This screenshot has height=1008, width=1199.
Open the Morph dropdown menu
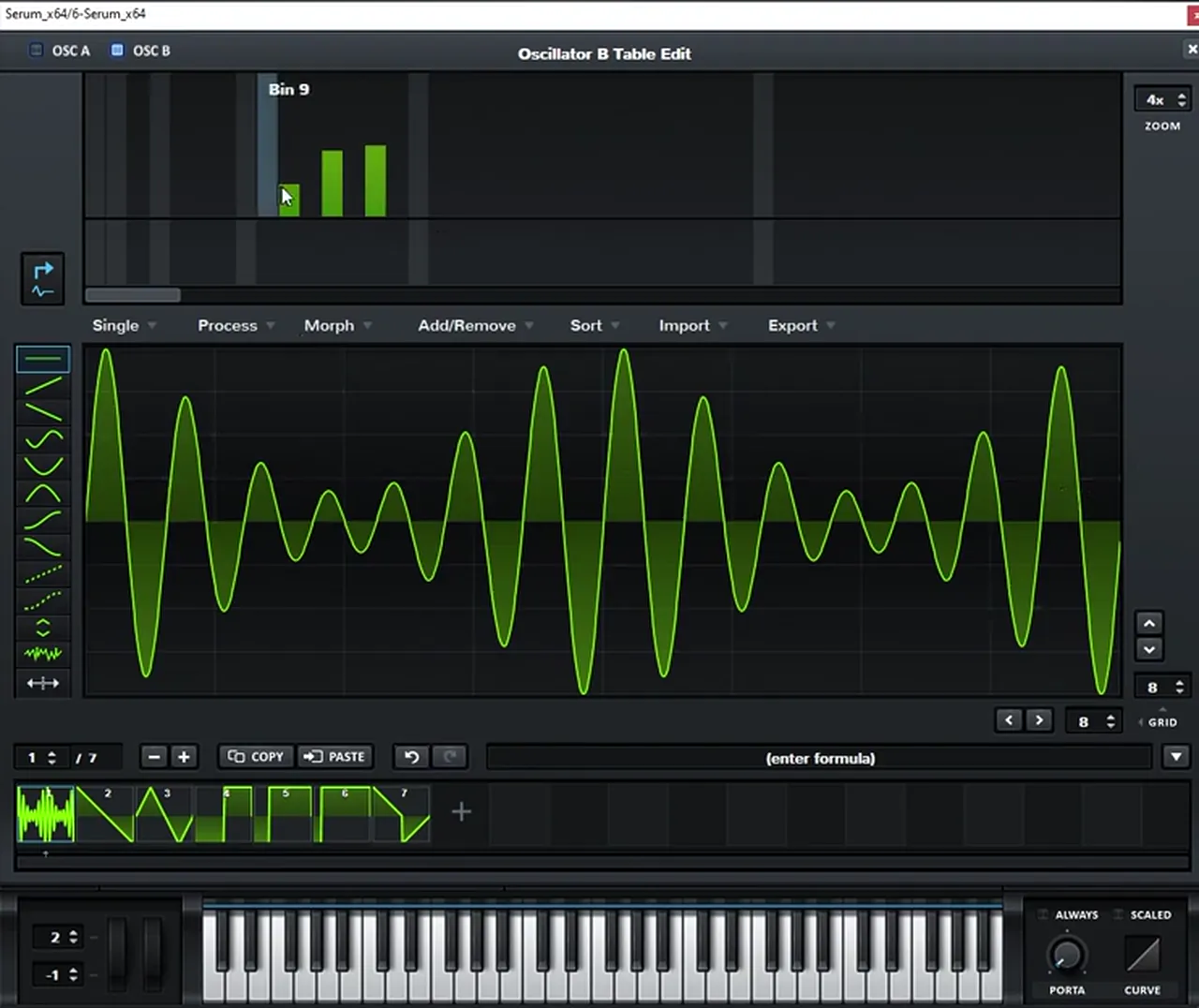(x=337, y=325)
